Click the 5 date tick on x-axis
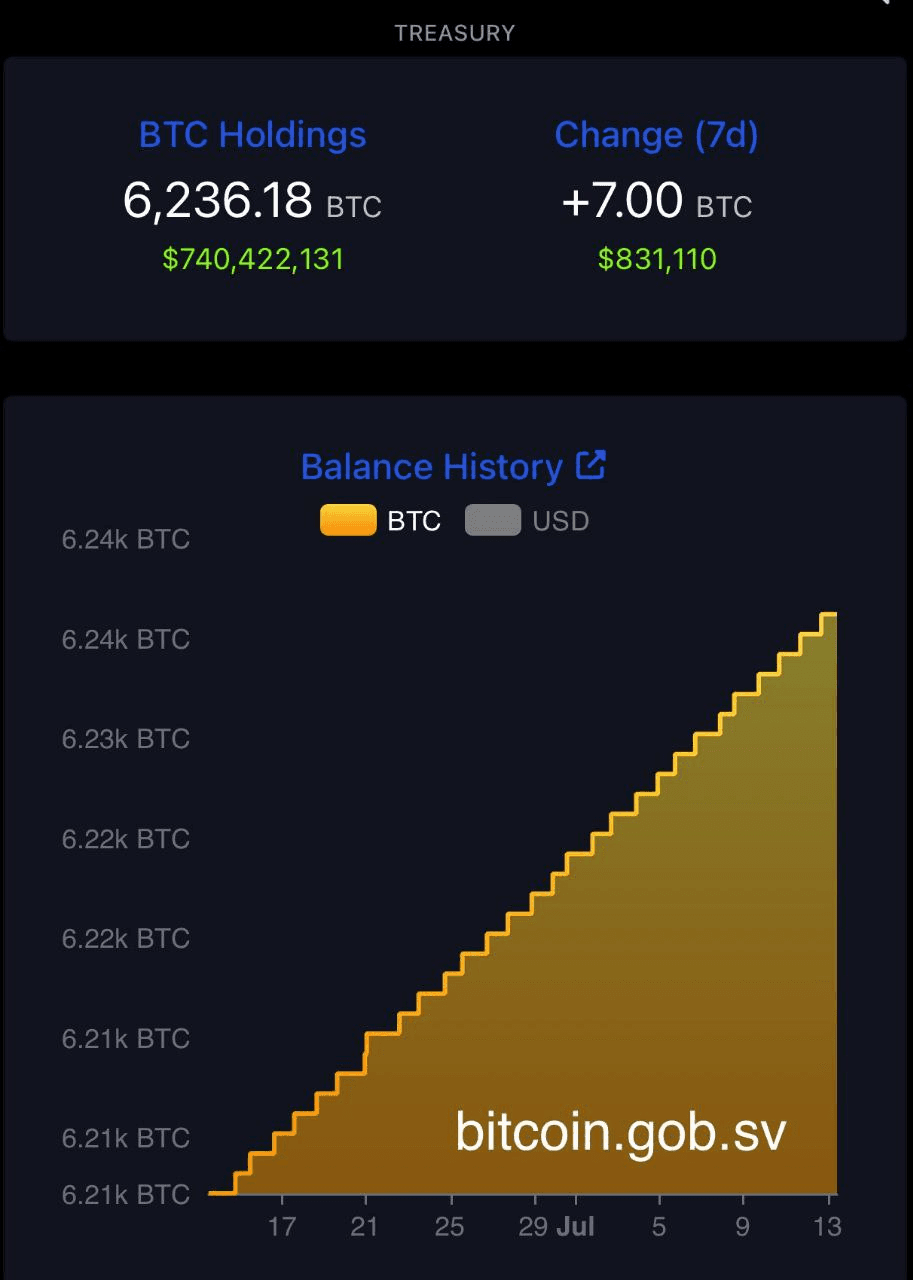913x1280 pixels. click(659, 1226)
